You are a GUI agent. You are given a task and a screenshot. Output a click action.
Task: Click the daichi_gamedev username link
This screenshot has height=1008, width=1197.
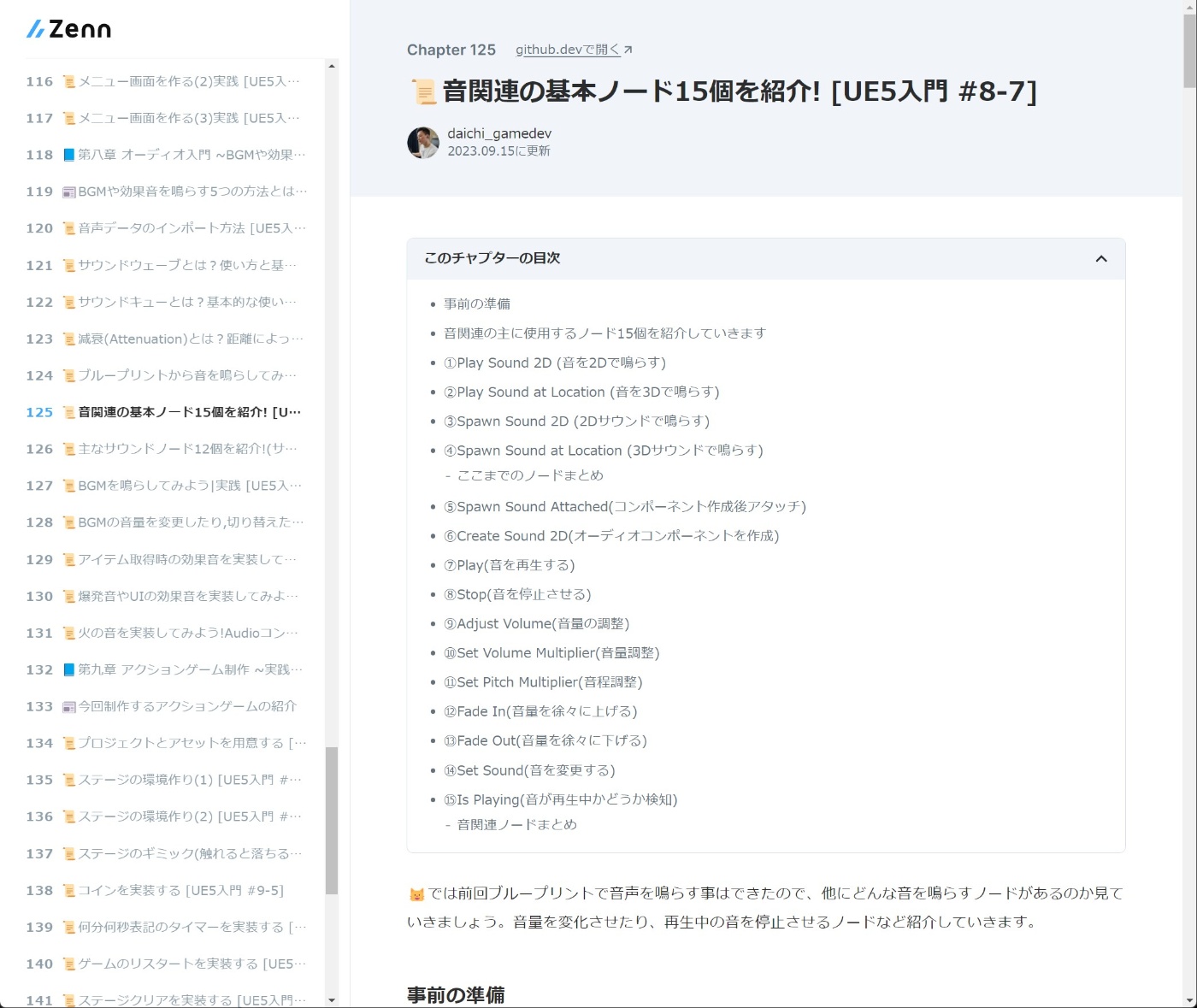pyautogui.click(x=499, y=133)
